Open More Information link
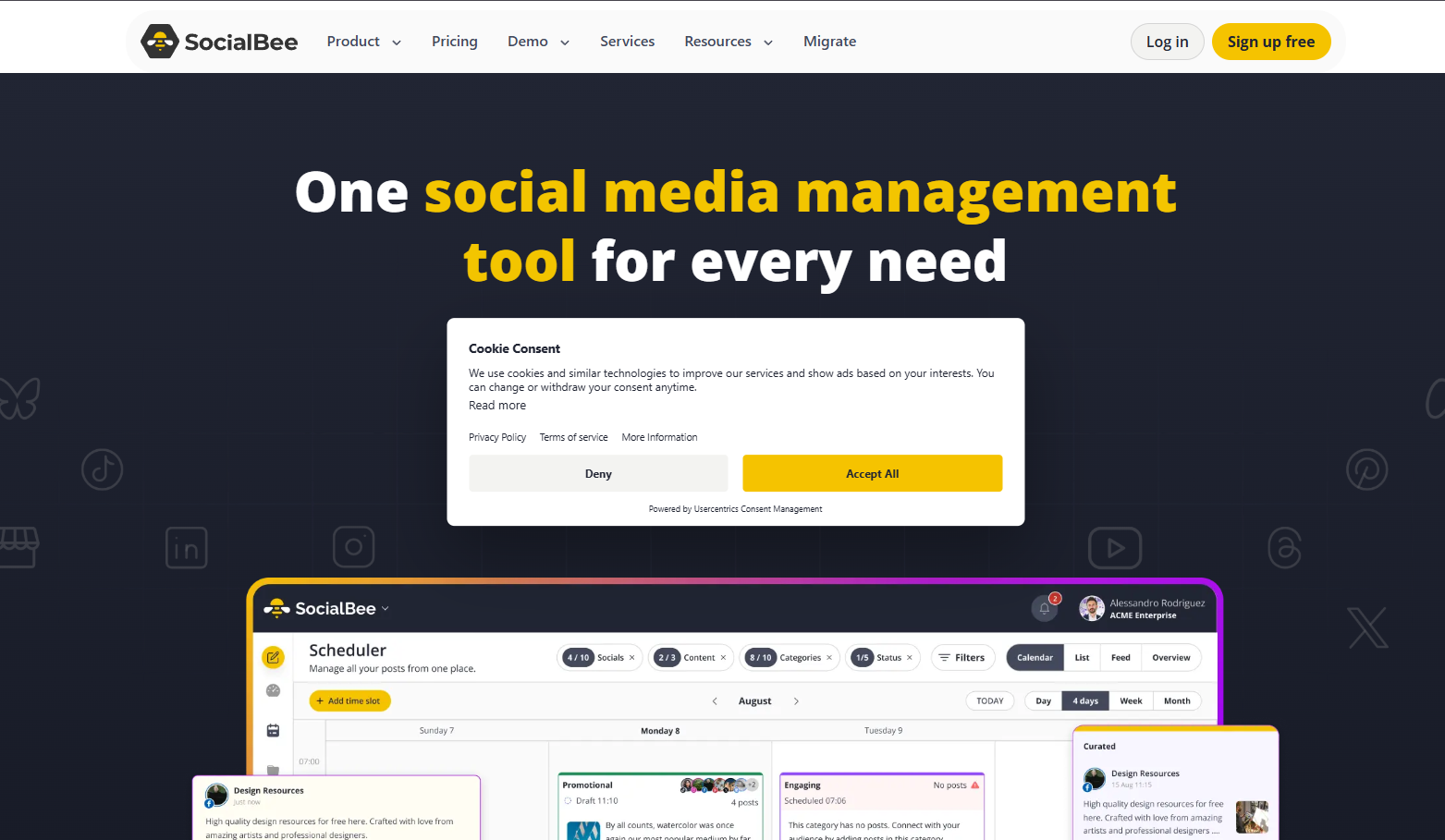 click(x=659, y=437)
